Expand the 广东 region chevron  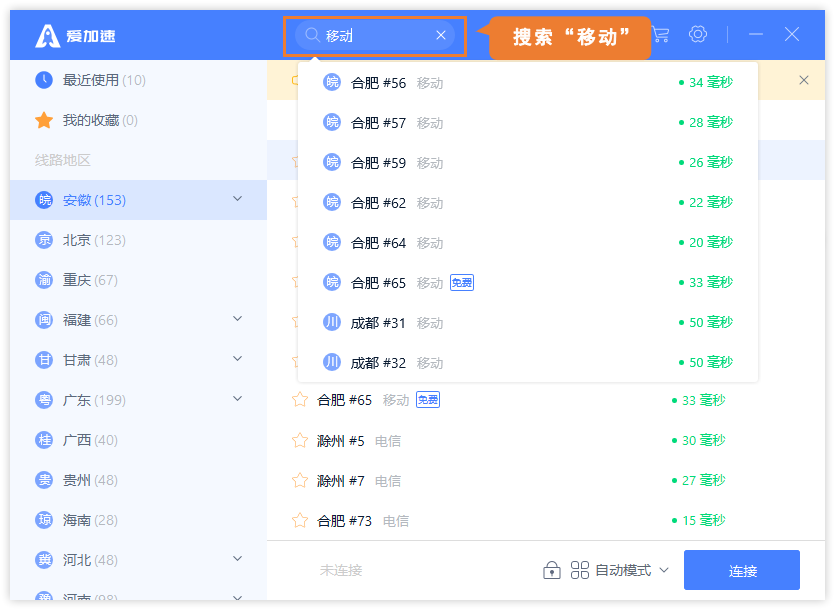[238, 398]
